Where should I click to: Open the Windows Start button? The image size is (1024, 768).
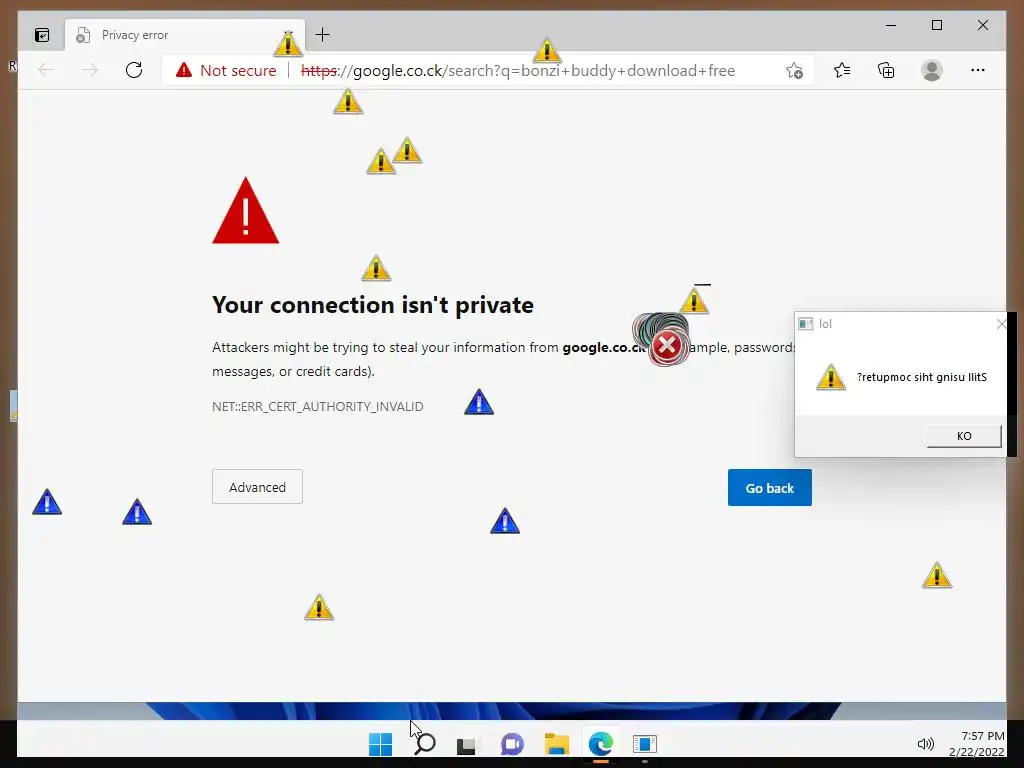click(x=380, y=744)
